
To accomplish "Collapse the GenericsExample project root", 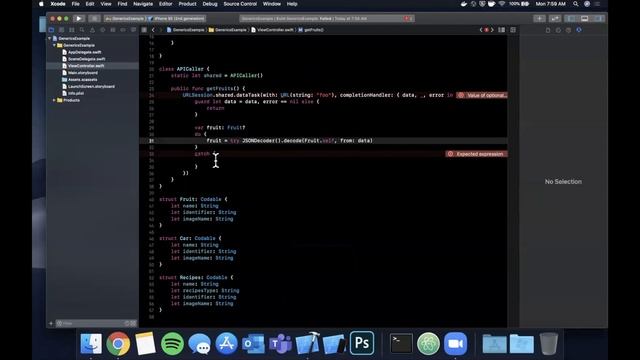I will point(50,38).
